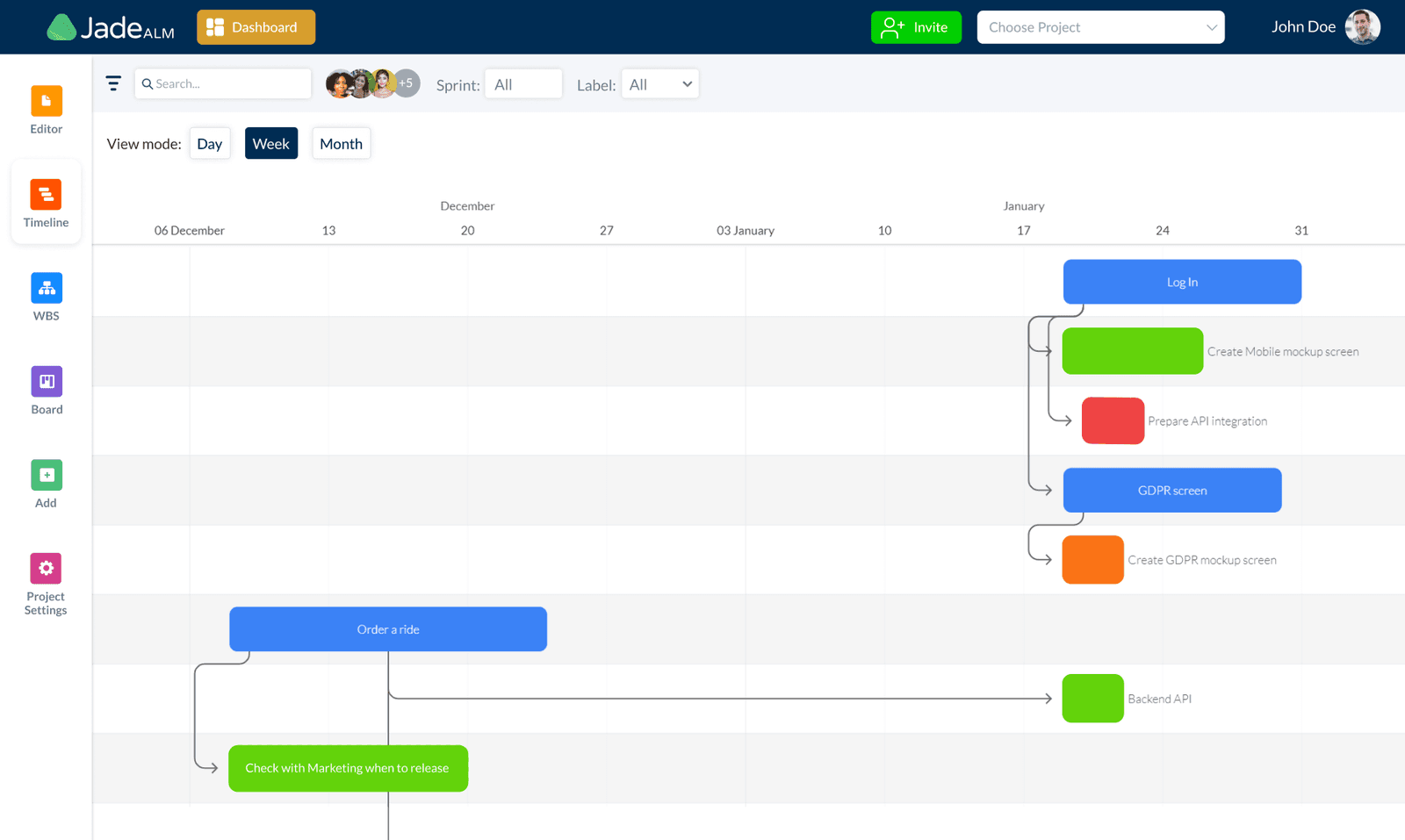Expand the Choose Project dropdown

point(1100,27)
